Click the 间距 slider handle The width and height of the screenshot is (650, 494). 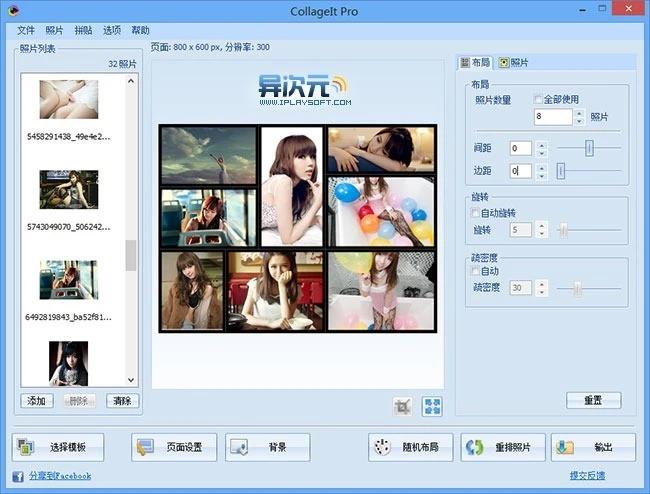click(x=589, y=148)
